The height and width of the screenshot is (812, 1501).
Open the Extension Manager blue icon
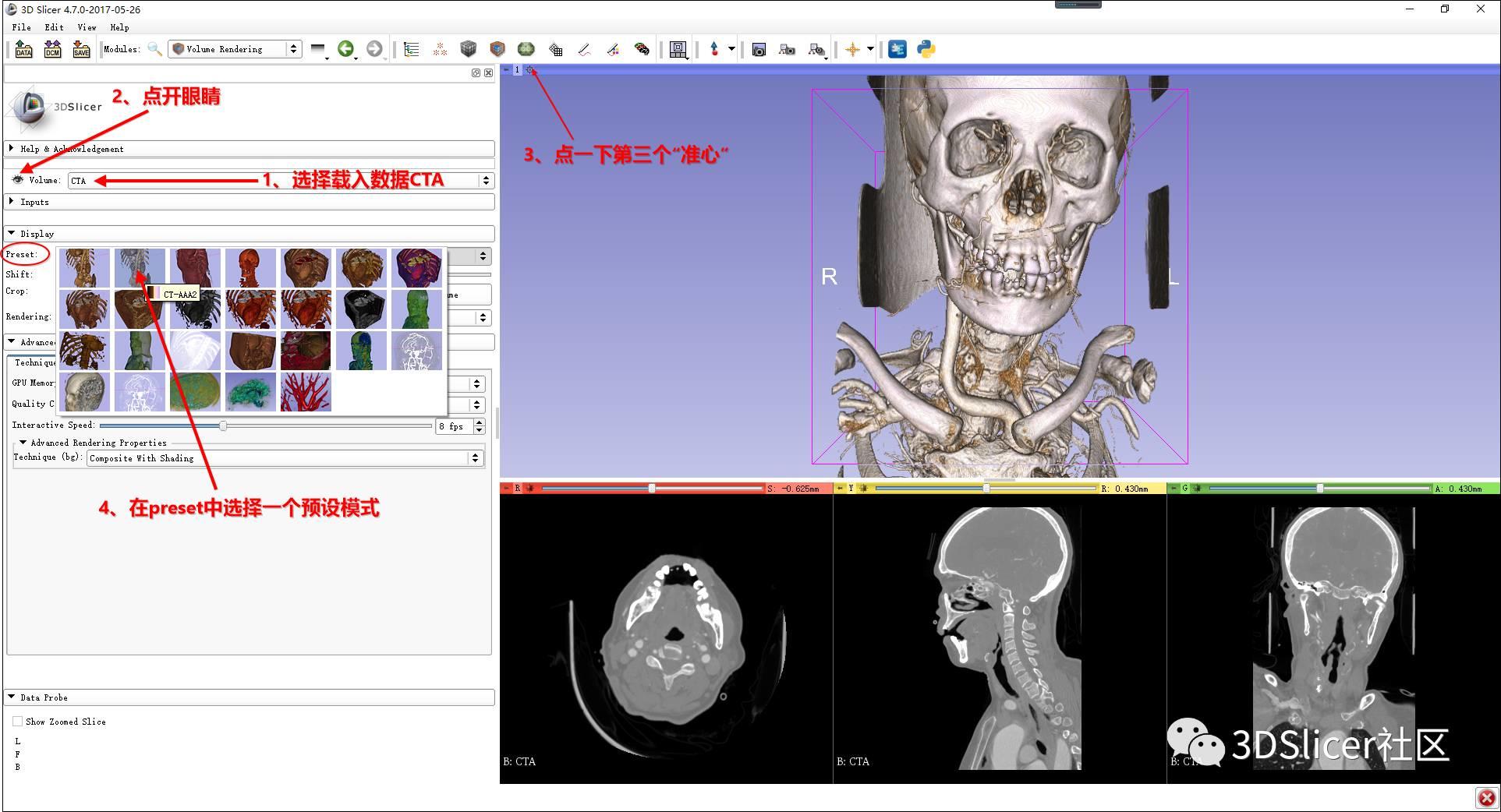(x=897, y=49)
